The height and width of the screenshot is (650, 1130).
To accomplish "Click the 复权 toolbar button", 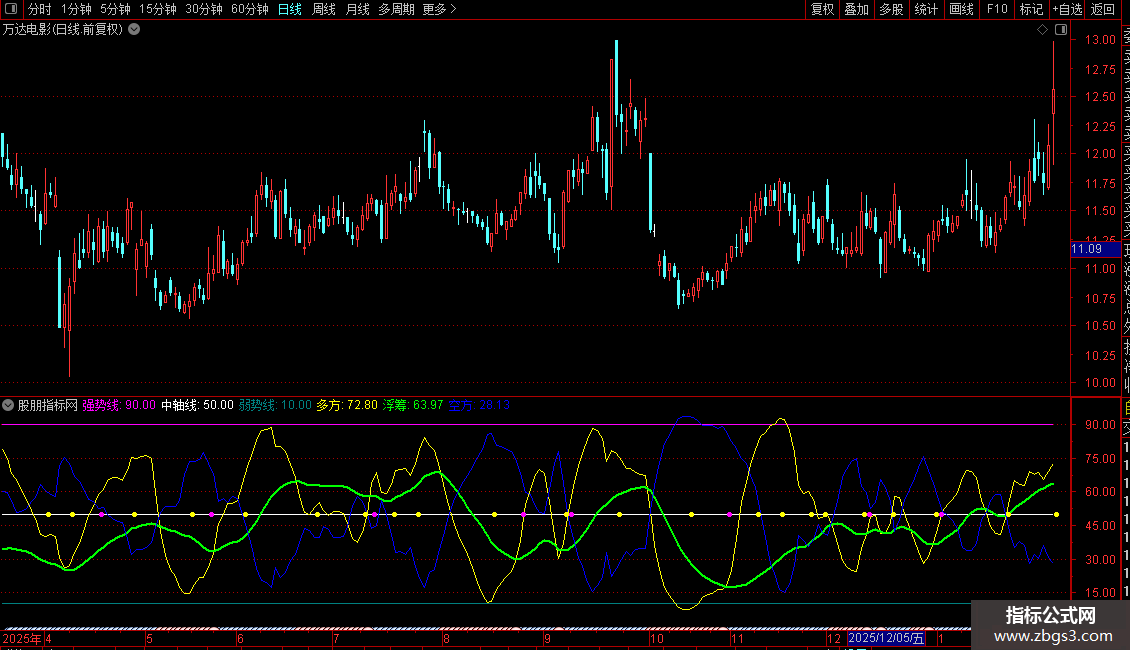I will tap(822, 9).
